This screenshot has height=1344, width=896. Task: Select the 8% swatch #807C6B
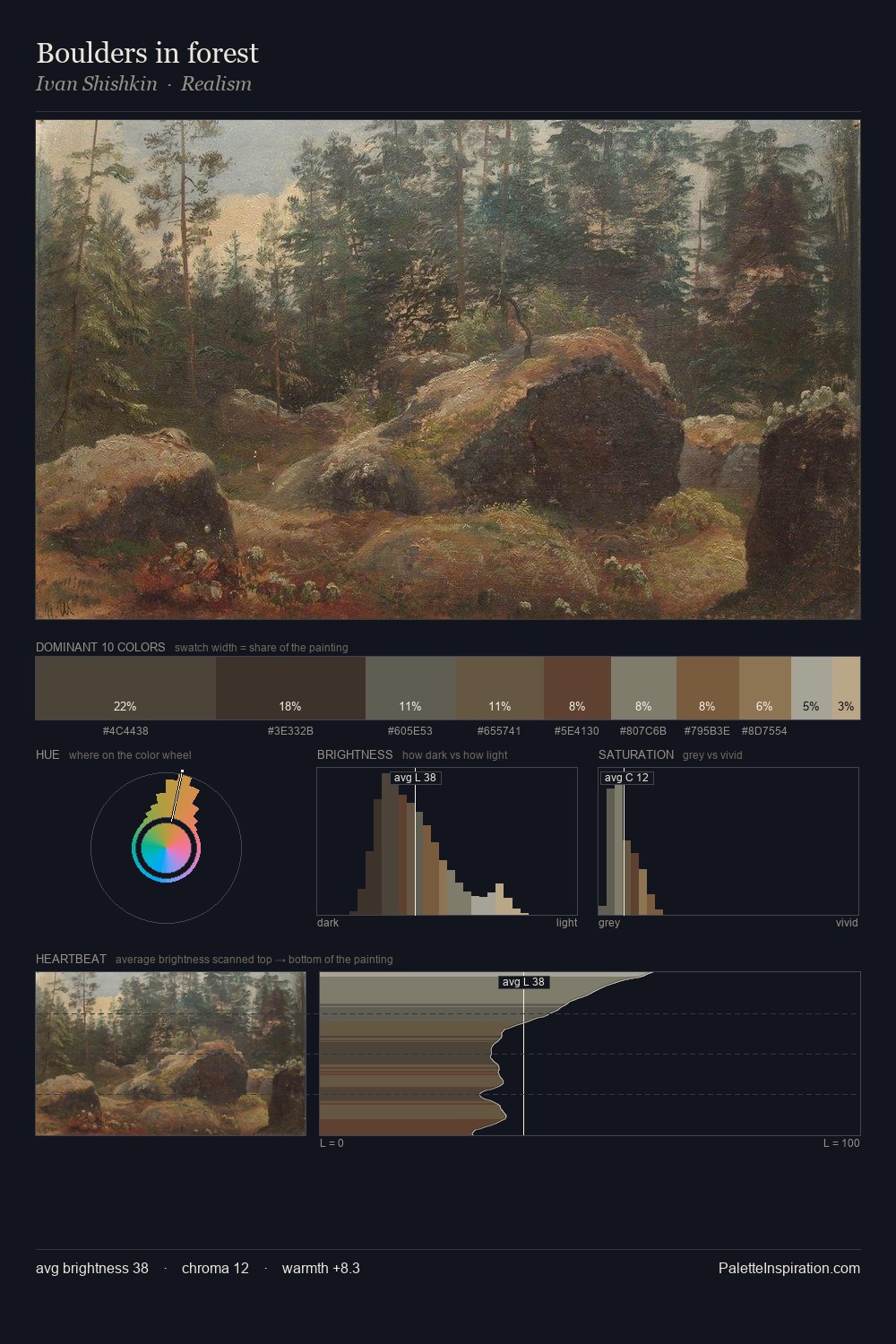(643, 688)
